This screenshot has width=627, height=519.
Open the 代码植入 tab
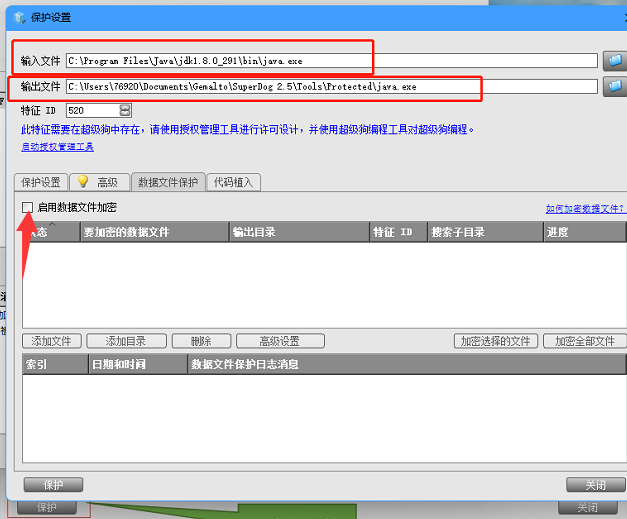point(234,182)
